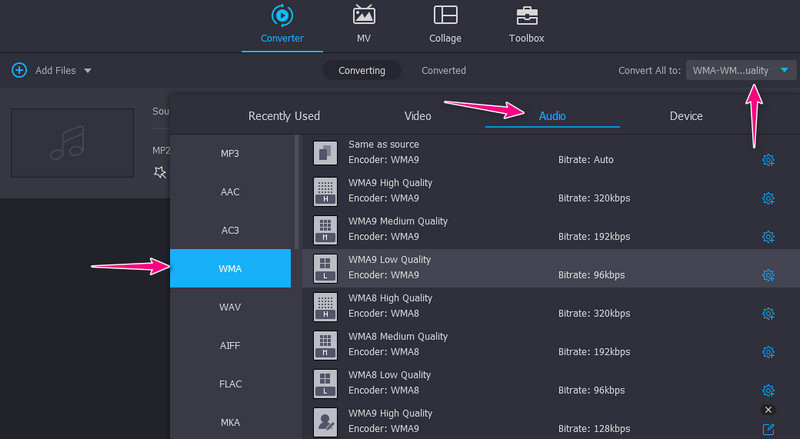
Task: Choose MP3 in the format list
Action: coord(230,153)
